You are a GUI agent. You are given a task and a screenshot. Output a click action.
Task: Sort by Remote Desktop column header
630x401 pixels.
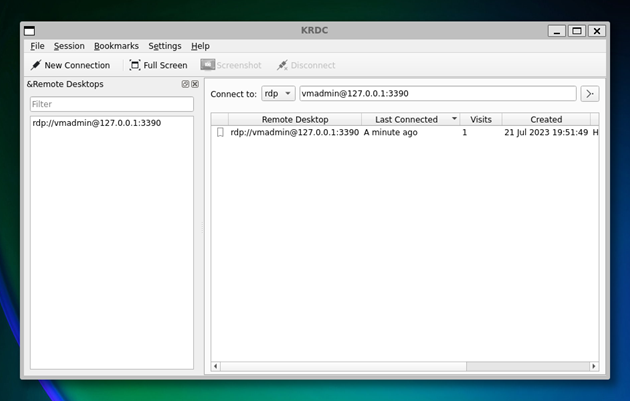point(295,119)
